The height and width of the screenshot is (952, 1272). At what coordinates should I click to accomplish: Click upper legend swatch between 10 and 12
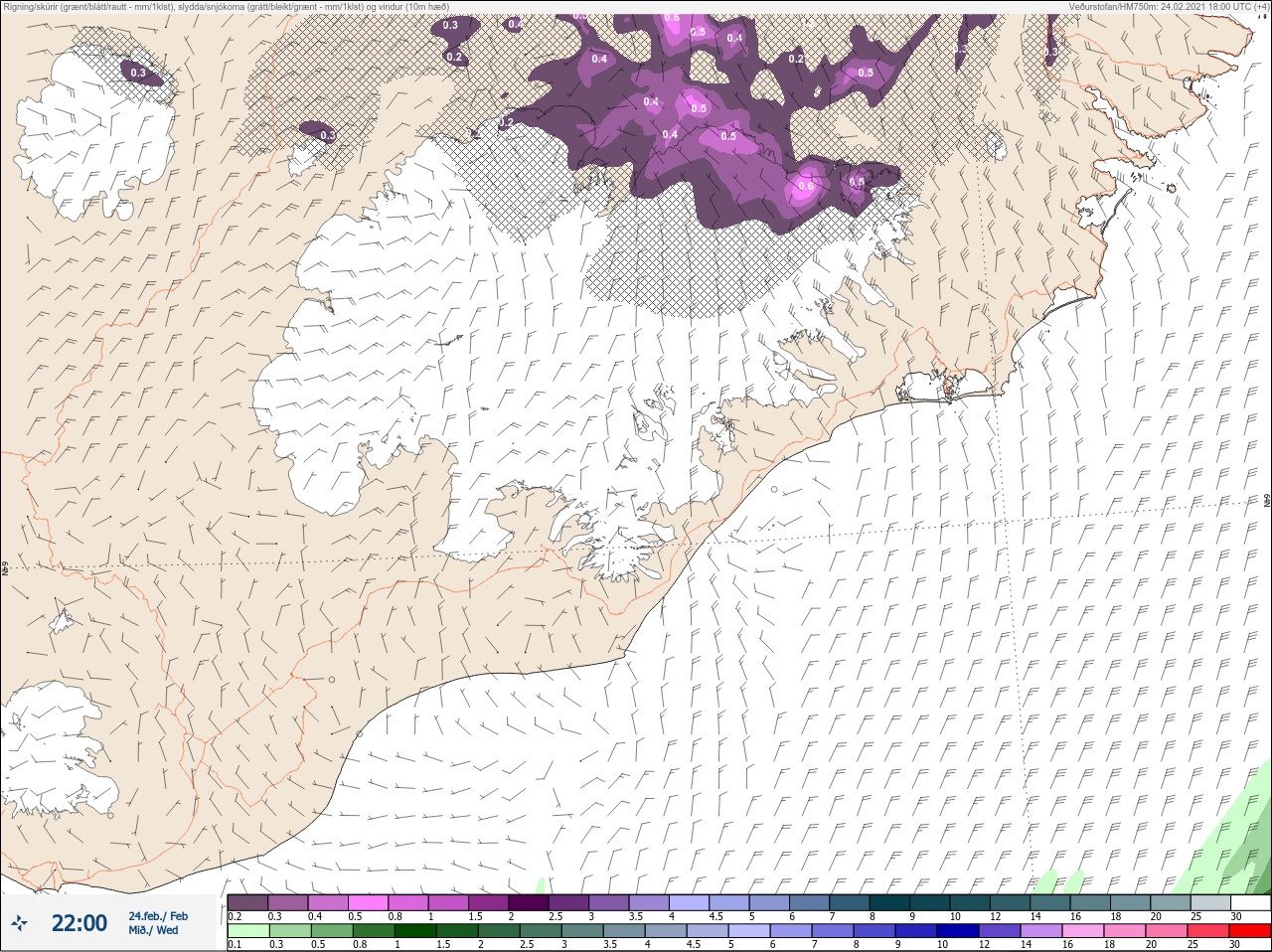[x=971, y=902]
